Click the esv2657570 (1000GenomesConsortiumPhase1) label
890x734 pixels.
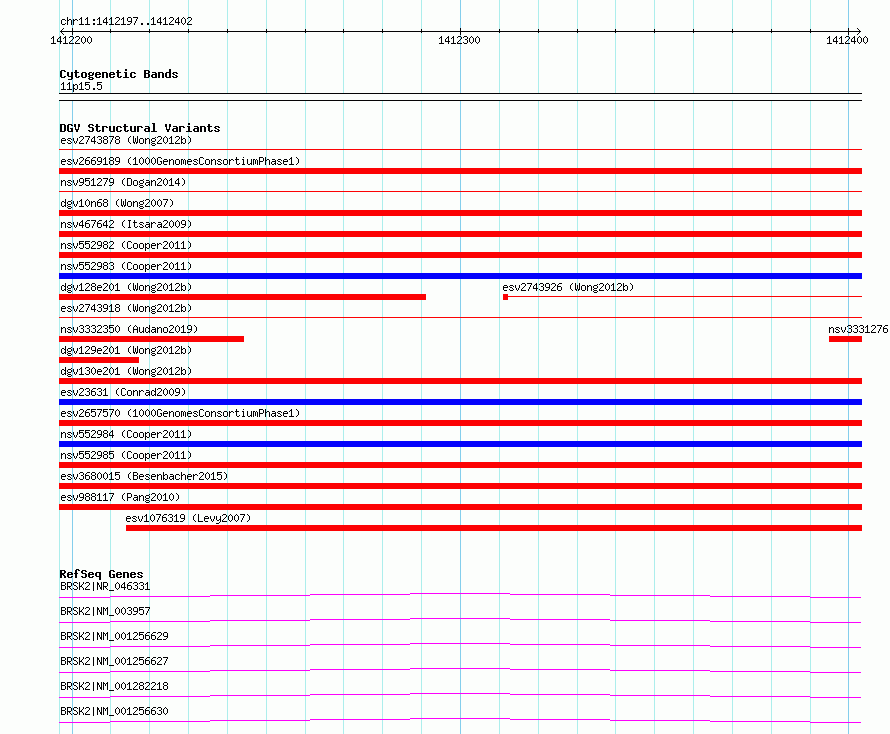(x=180, y=413)
